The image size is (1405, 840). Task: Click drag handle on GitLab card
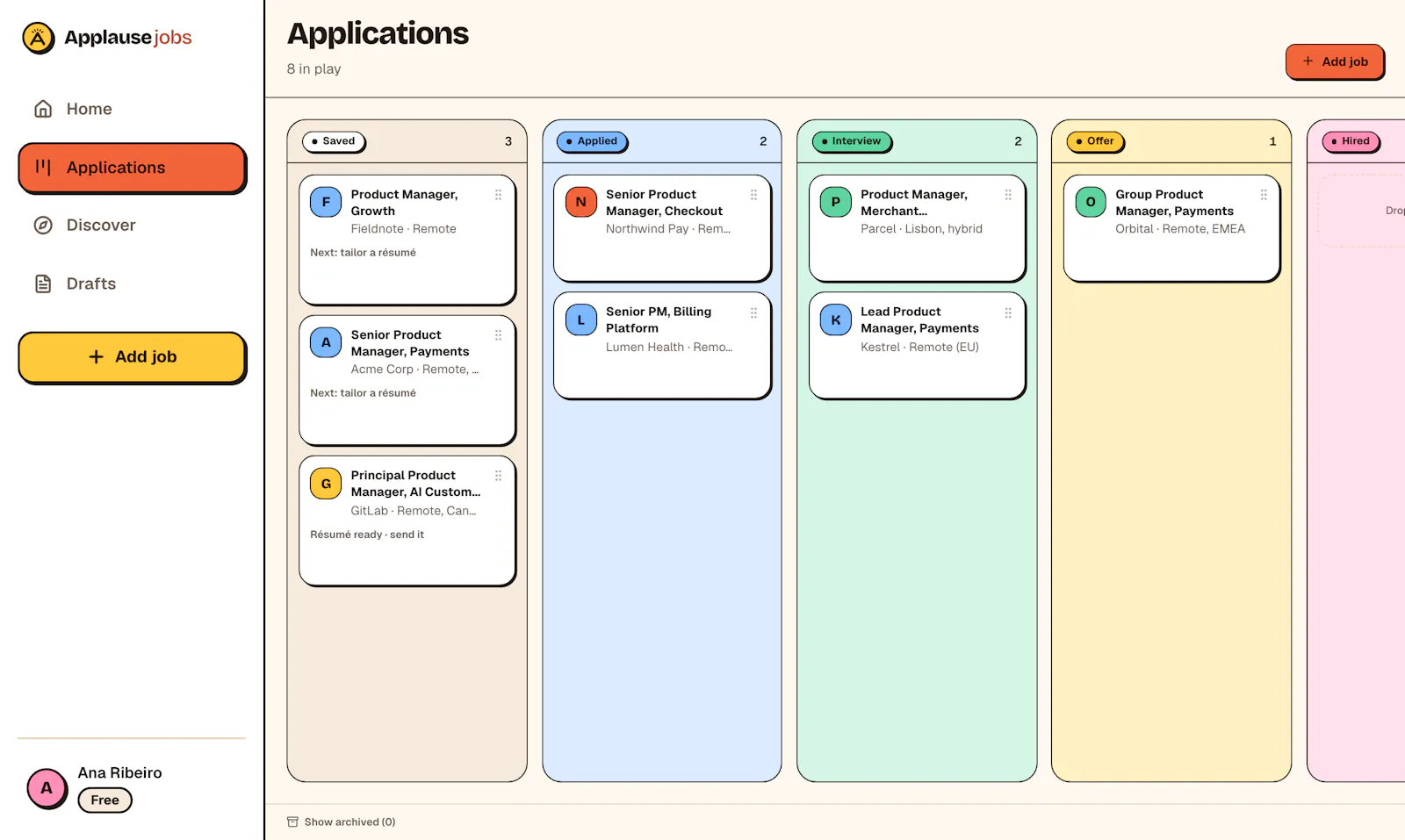point(498,476)
